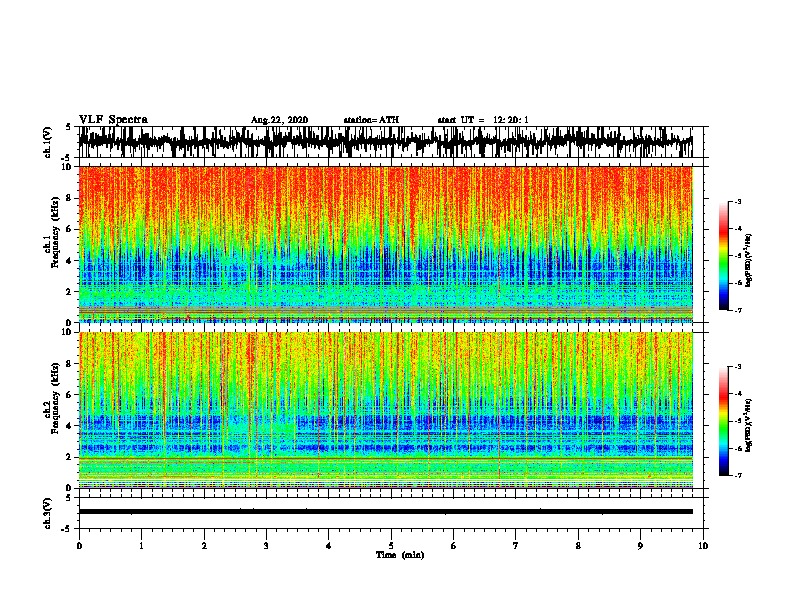Click the ch.1 waveform trace at the top
Image resolution: width=792 pixels, height=612 pixels.
pyautogui.click(x=385, y=142)
